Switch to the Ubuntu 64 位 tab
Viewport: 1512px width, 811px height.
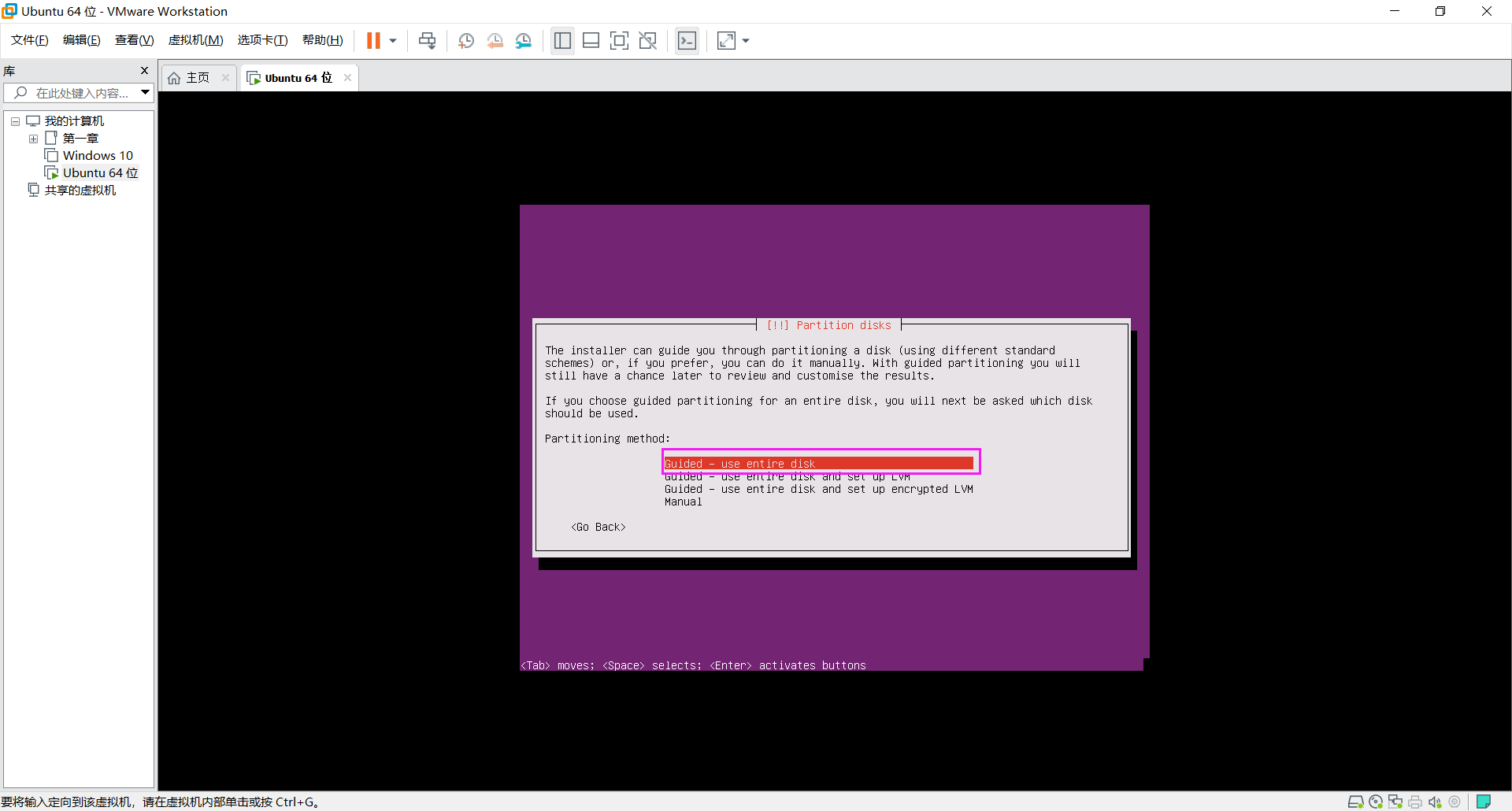(298, 78)
